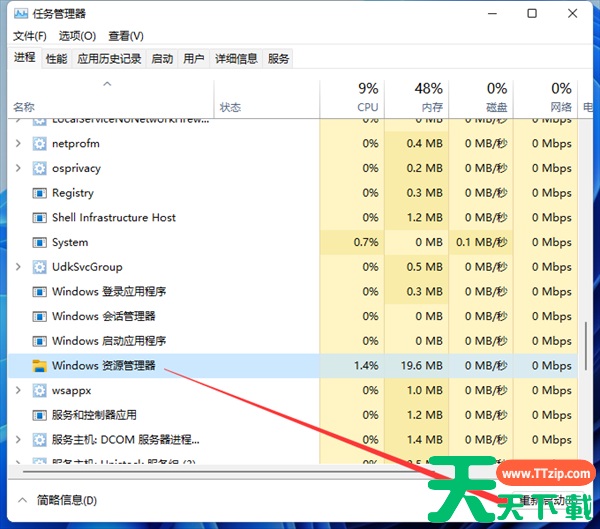
Task: Click the Registry process icon
Action: click(39, 193)
